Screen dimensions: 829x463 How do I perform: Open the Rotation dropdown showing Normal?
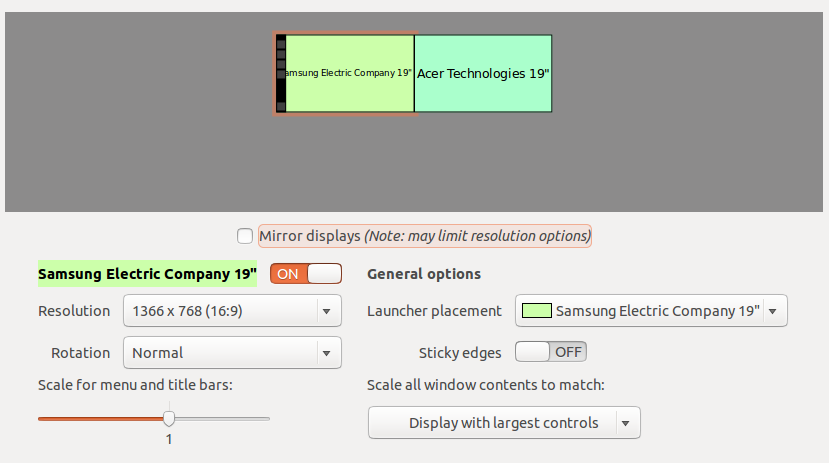220,352
